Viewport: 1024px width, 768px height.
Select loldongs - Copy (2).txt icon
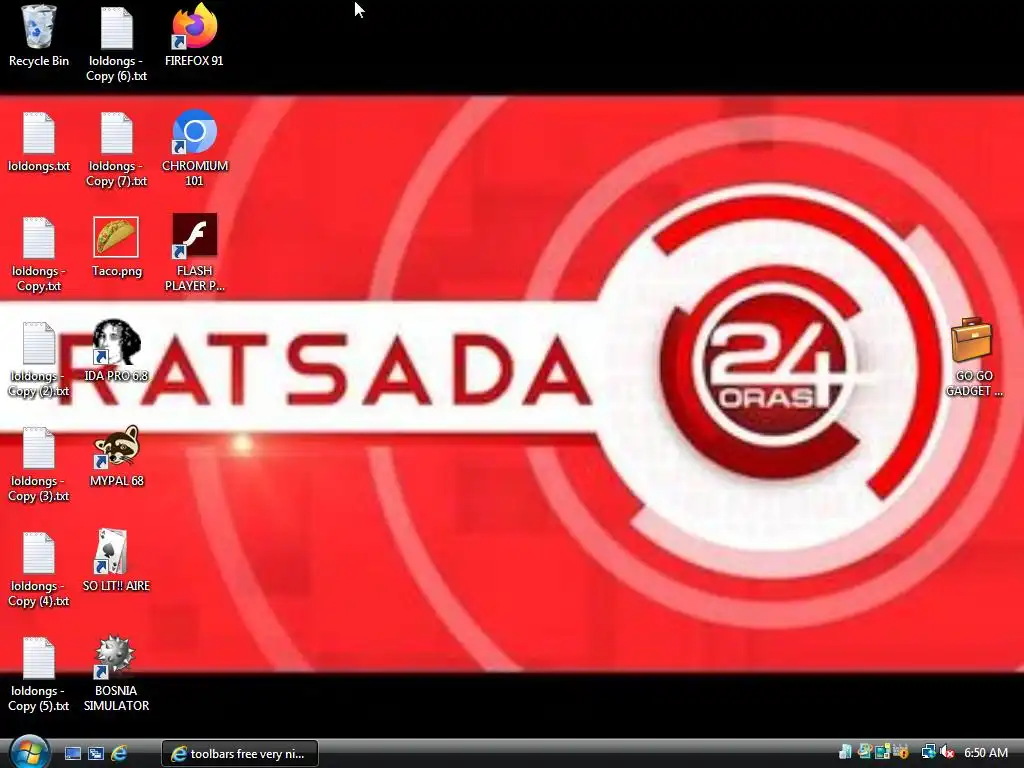point(39,359)
